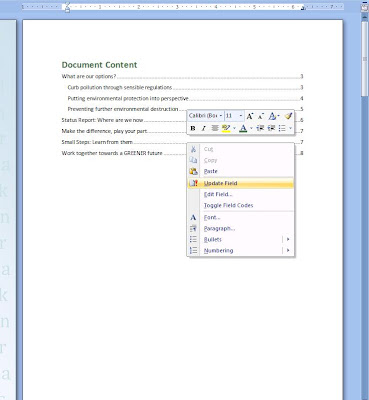Click 'Small Steps: Learn from them' entry
369x400 pixels.
pyautogui.click(x=97, y=142)
